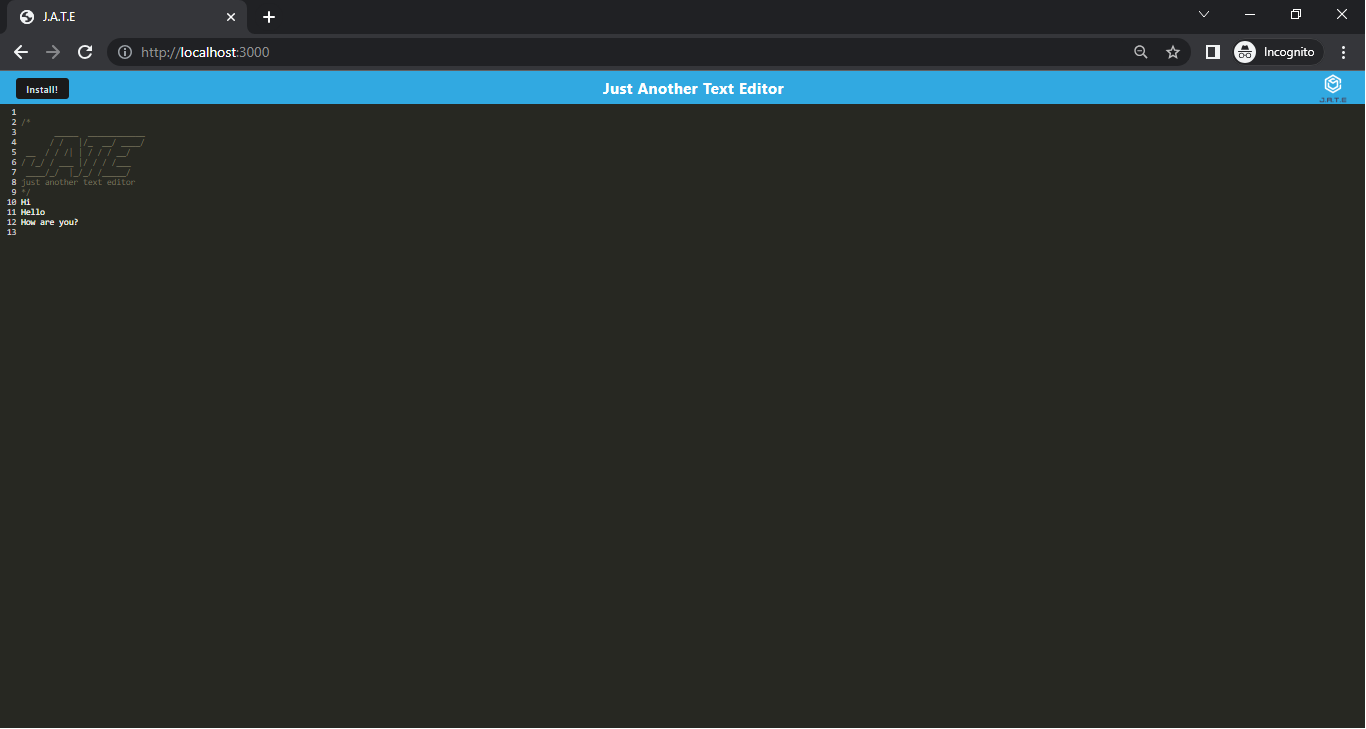Place cursor on the line saying Hello
Screen dimensions: 1366x729
coord(33,211)
